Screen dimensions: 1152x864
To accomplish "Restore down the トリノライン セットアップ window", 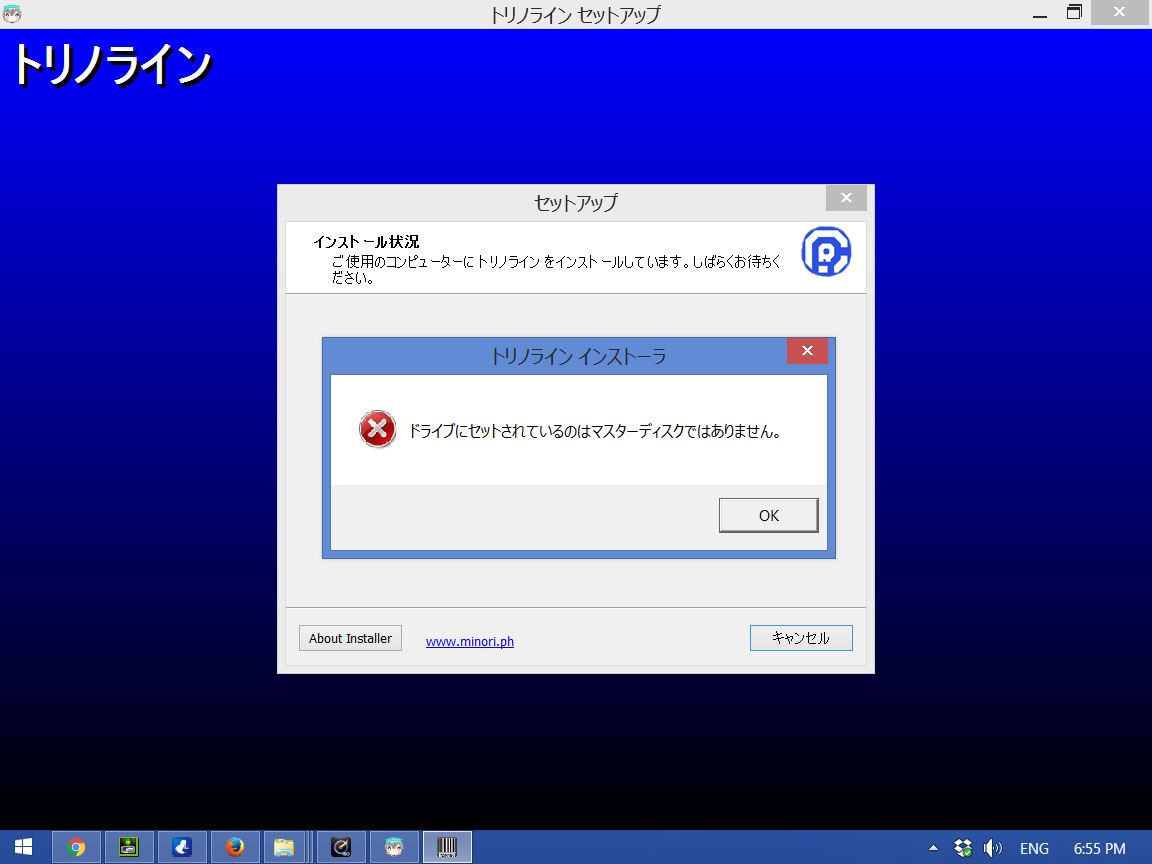I will pos(1074,12).
